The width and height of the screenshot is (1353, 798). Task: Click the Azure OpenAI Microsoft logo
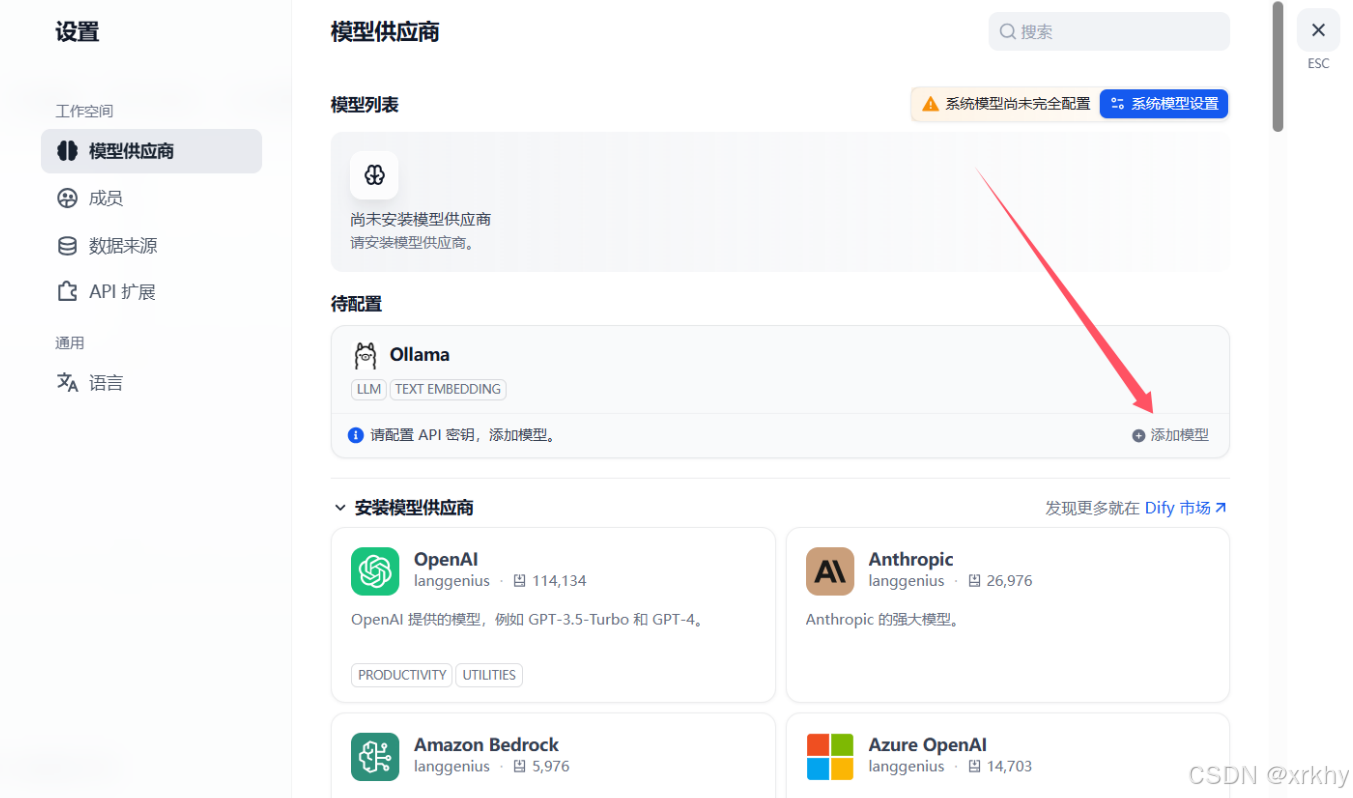tap(830, 757)
